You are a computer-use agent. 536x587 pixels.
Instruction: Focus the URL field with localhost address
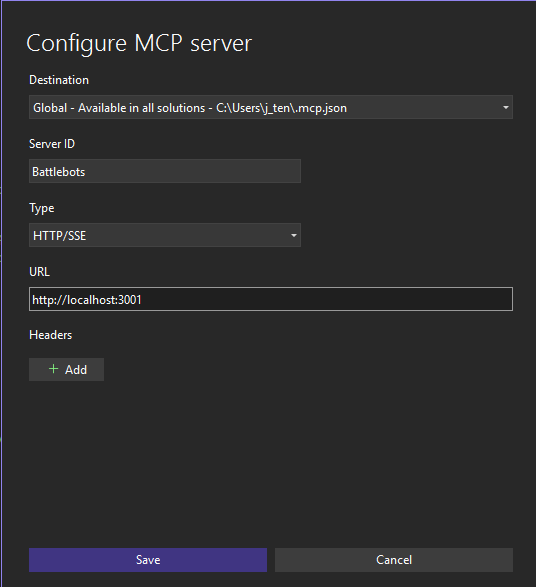click(271, 299)
